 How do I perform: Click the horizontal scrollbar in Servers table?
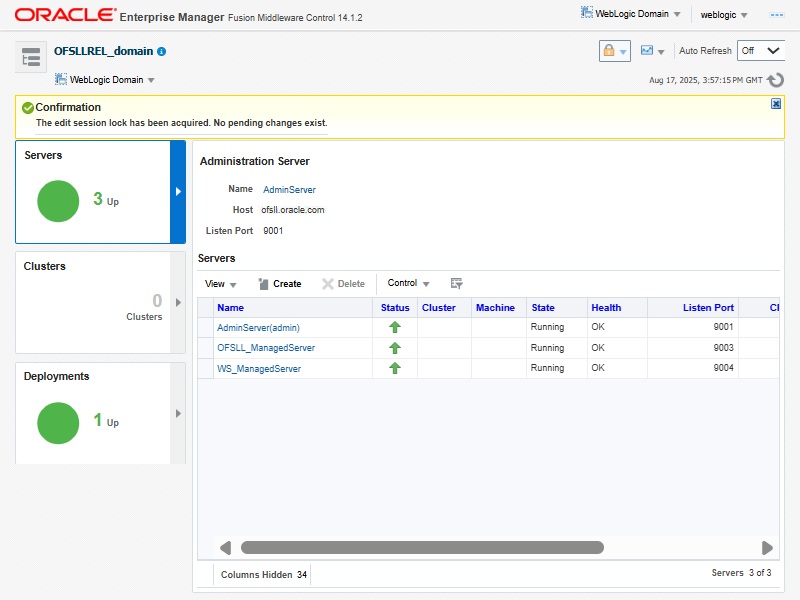(x=422, y=548)
